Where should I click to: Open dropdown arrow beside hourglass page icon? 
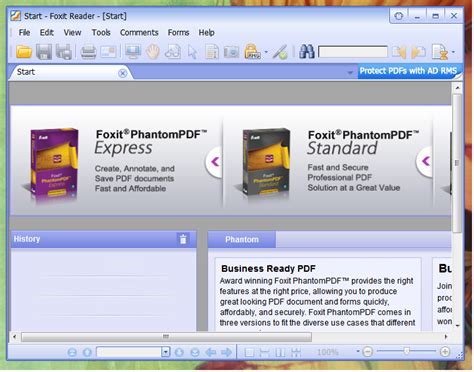[453, 52]
